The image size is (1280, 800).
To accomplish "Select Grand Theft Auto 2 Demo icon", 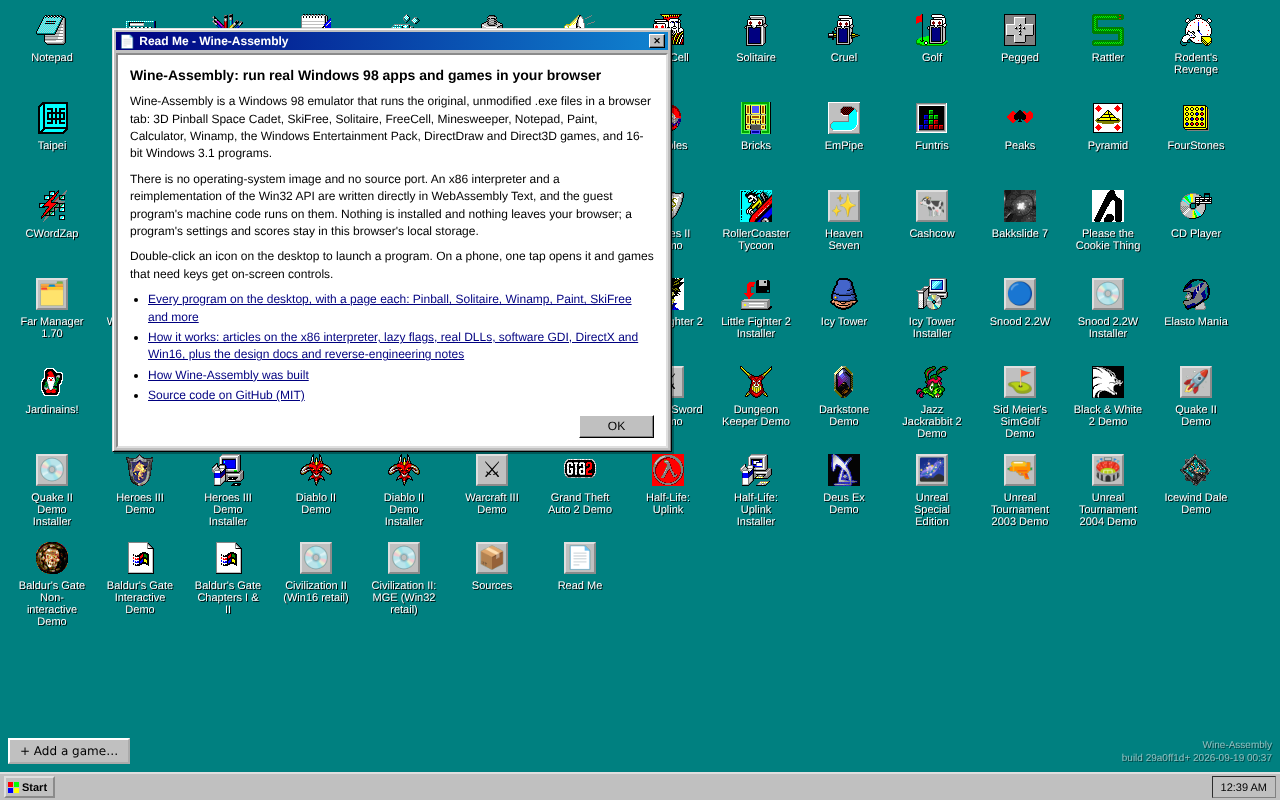I will [580, 470].
